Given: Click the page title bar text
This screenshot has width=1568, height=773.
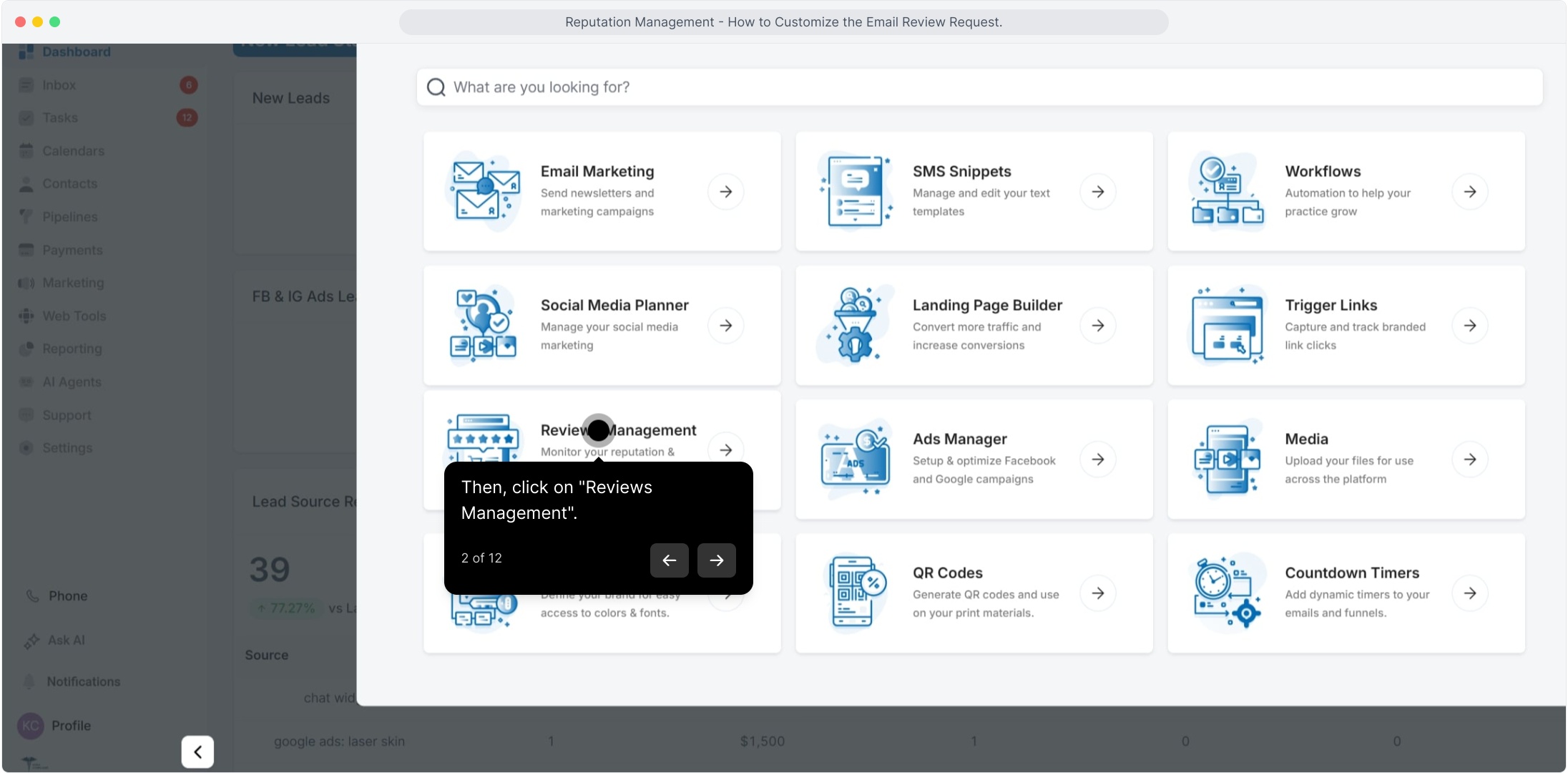Looking at the screenshot, I should (784, 22).
